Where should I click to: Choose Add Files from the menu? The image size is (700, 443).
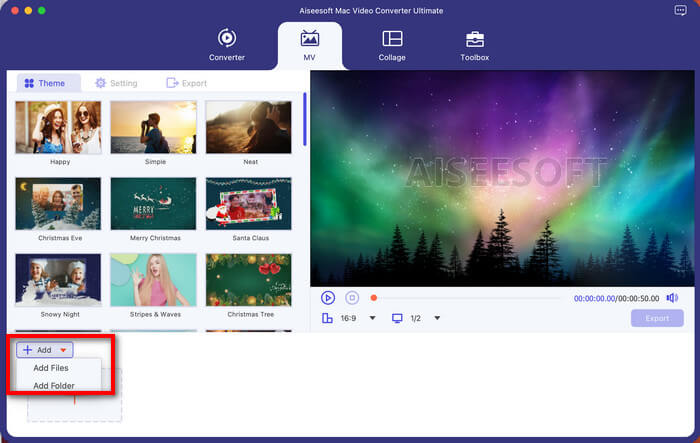coord(51,368)
